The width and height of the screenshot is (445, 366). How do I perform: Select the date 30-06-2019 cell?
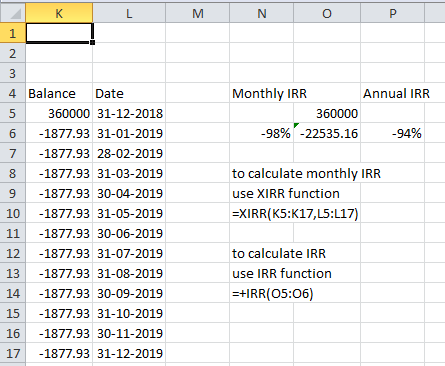click(x=129, y=233)
